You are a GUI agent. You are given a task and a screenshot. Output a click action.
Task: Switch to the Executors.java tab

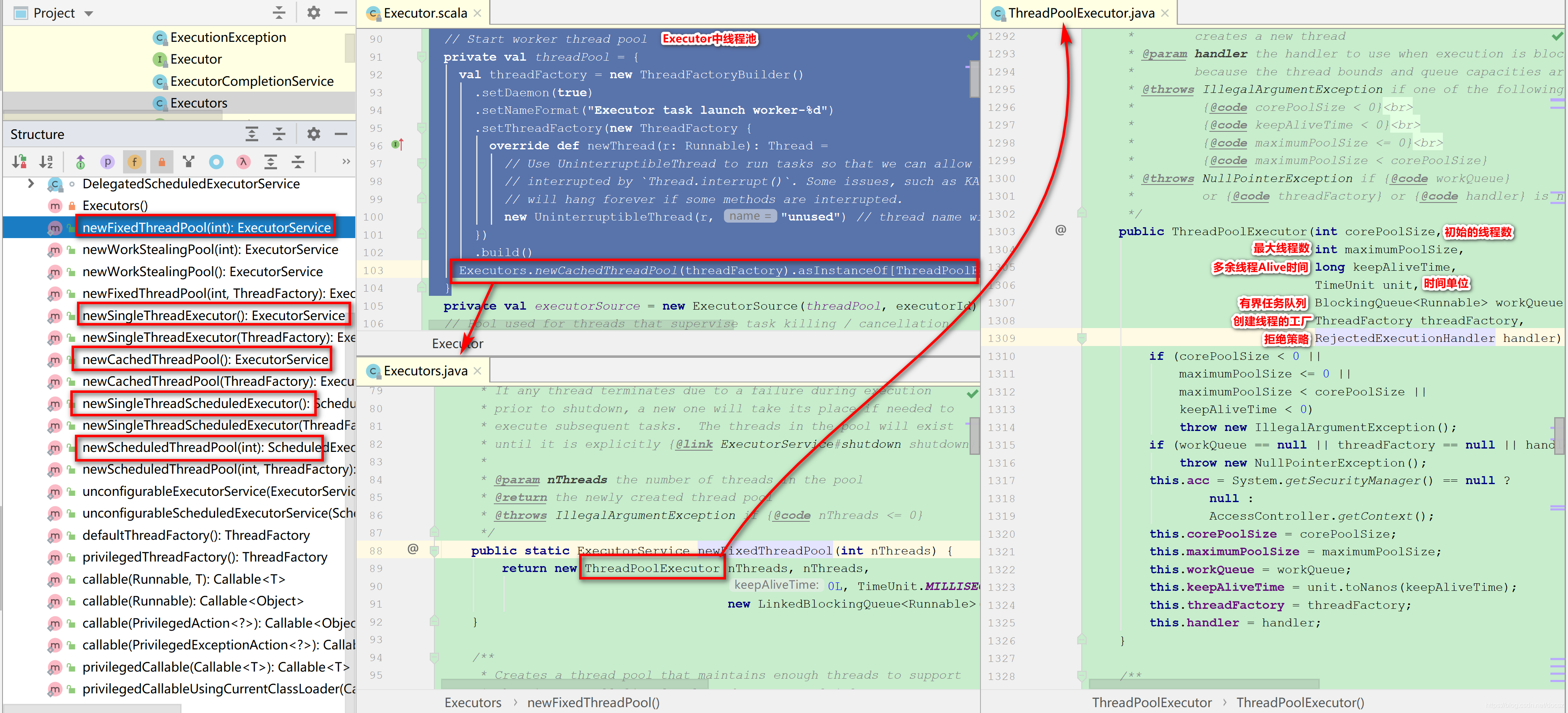pyautogui.click(x=425, y=371)
